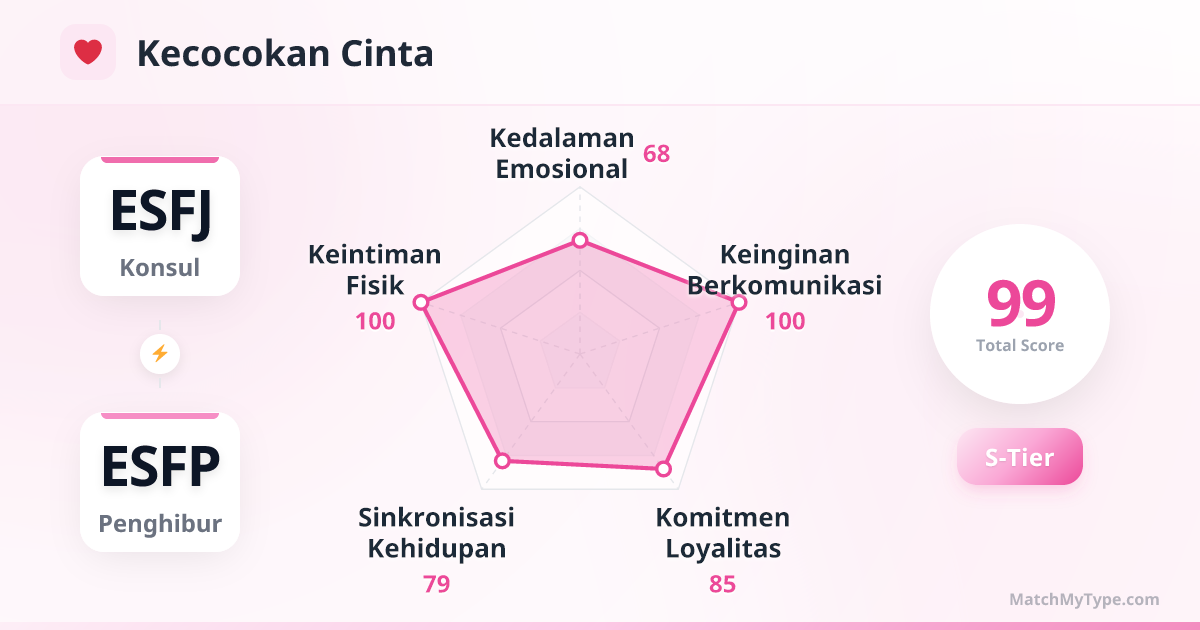Select the ESFJ Konsul card
The width and height of the screenshot is (1200, 630).
point(160,226)
